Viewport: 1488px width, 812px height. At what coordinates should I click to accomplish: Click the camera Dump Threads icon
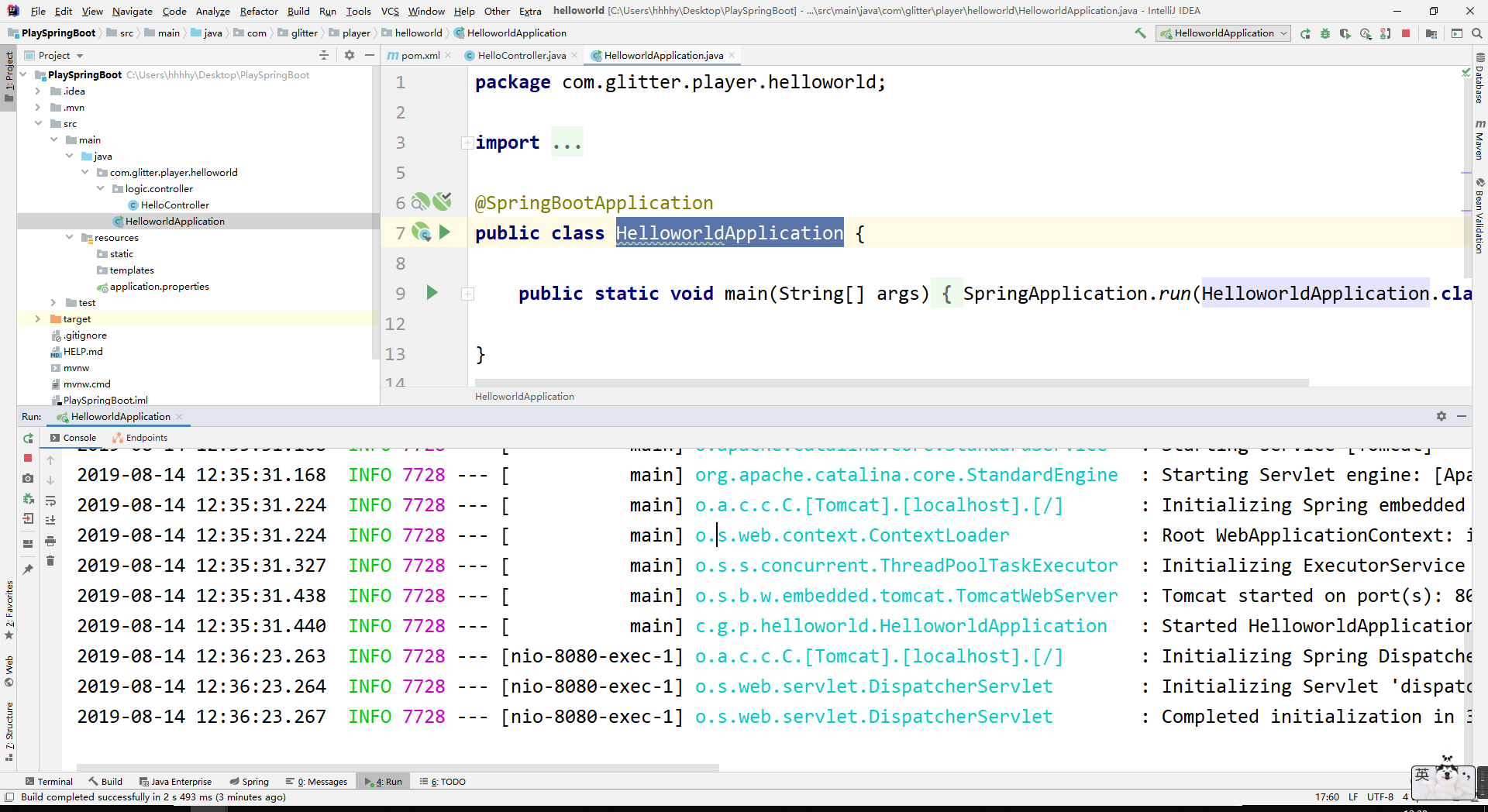(28, 478)
